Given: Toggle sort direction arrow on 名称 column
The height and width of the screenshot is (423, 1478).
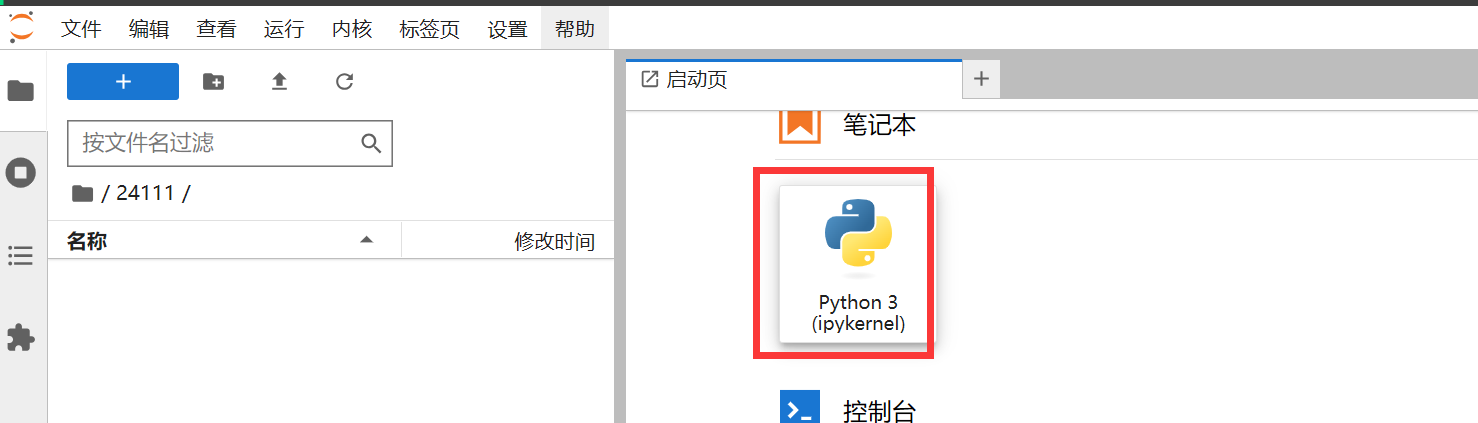Looking at the screenshot, I should tap(366, 240).
